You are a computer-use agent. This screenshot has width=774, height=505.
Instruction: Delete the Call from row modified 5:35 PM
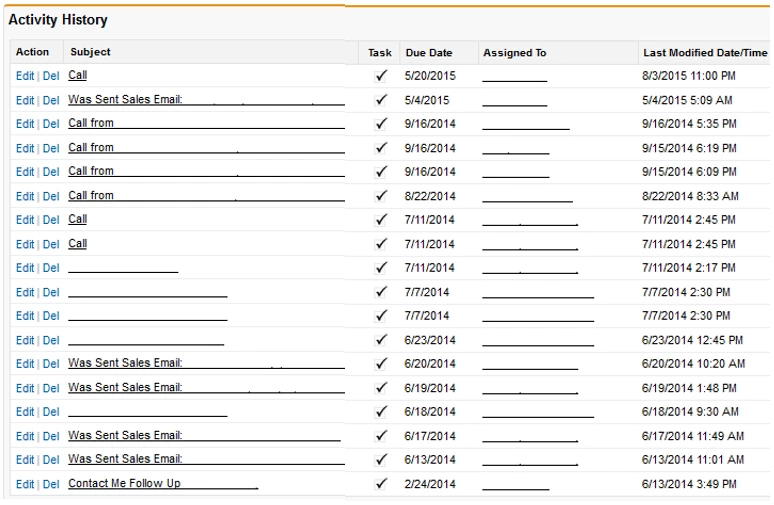tap(51, 124)
